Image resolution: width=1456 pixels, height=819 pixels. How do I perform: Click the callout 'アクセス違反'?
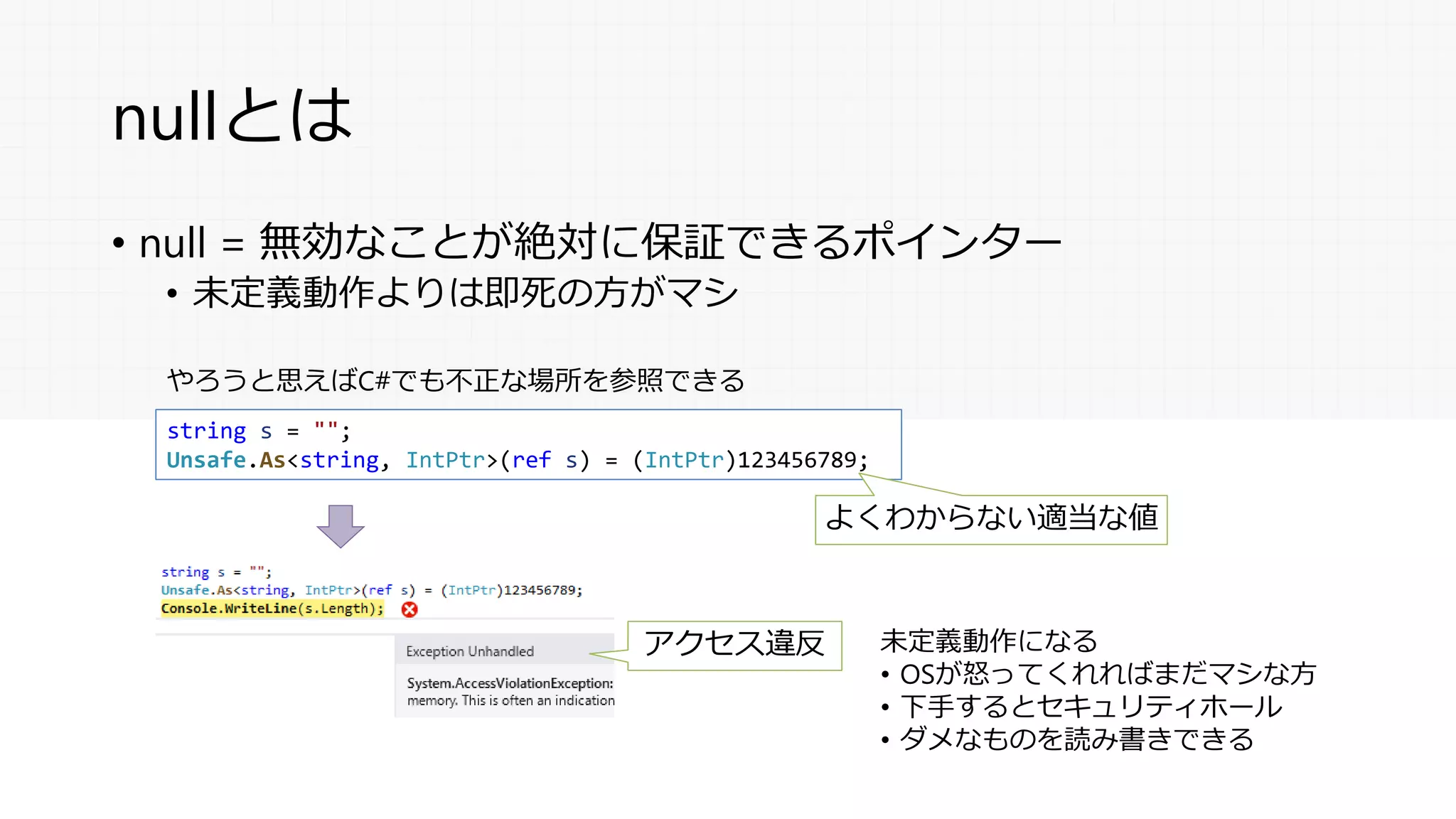734,644
